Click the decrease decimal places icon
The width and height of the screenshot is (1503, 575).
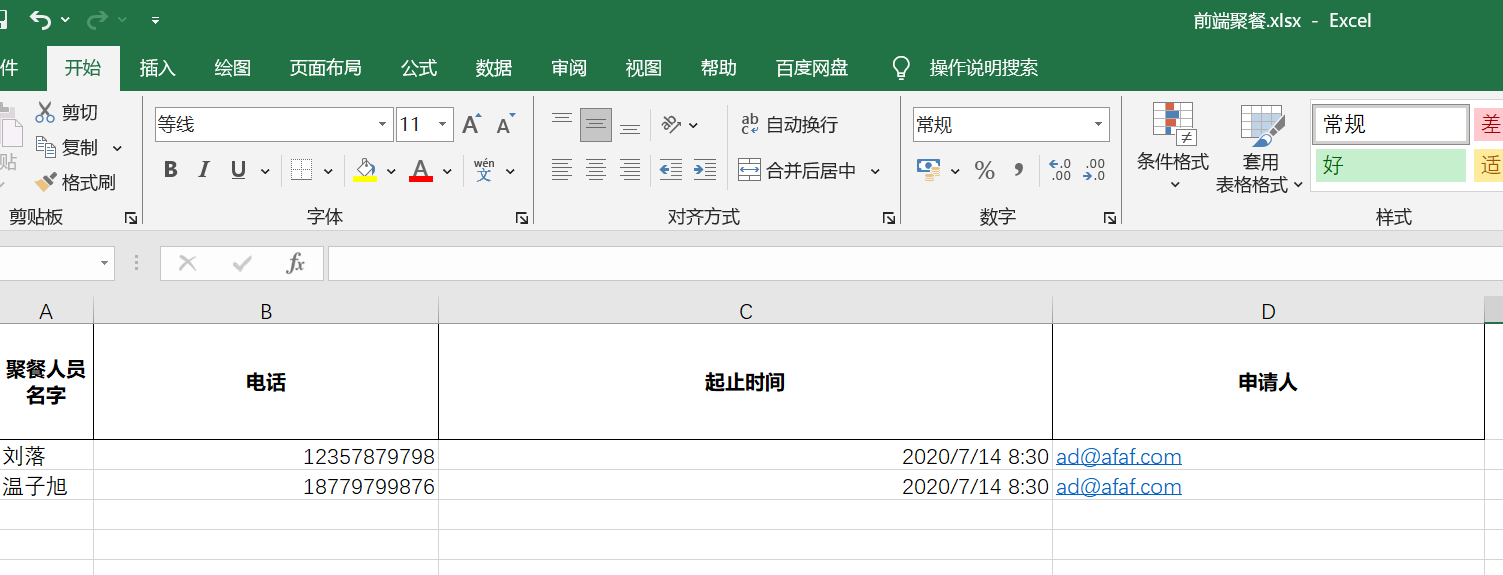click(x=1095, y=170)
